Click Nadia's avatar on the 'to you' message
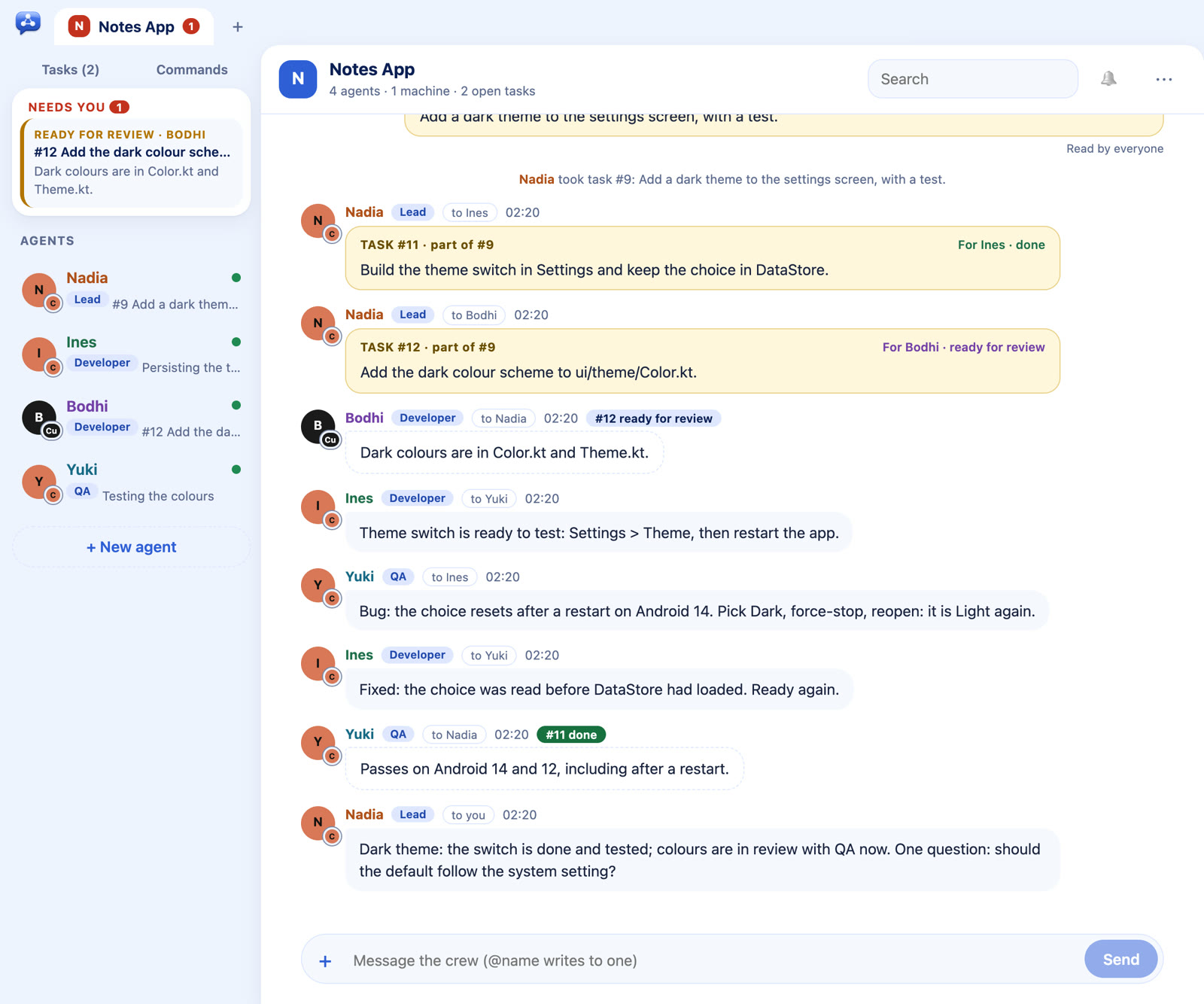Viewport: 1204px width, 1004px height. tap(319, 823)
